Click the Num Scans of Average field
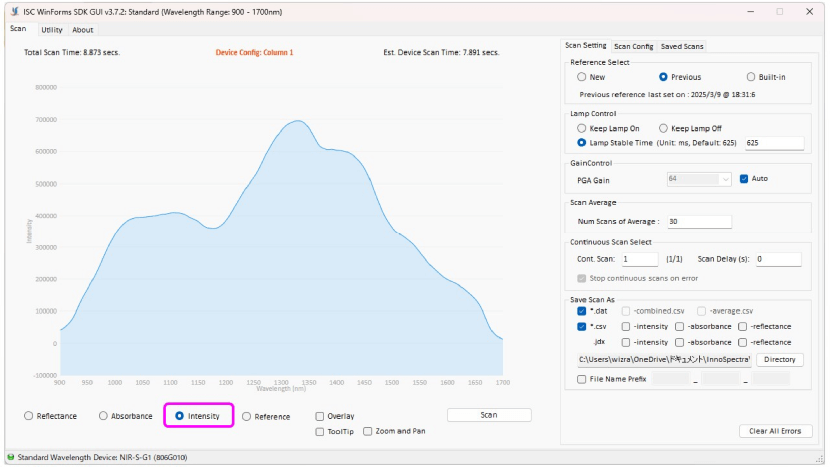The image size is (830, 467). click(x=698, y=222)
